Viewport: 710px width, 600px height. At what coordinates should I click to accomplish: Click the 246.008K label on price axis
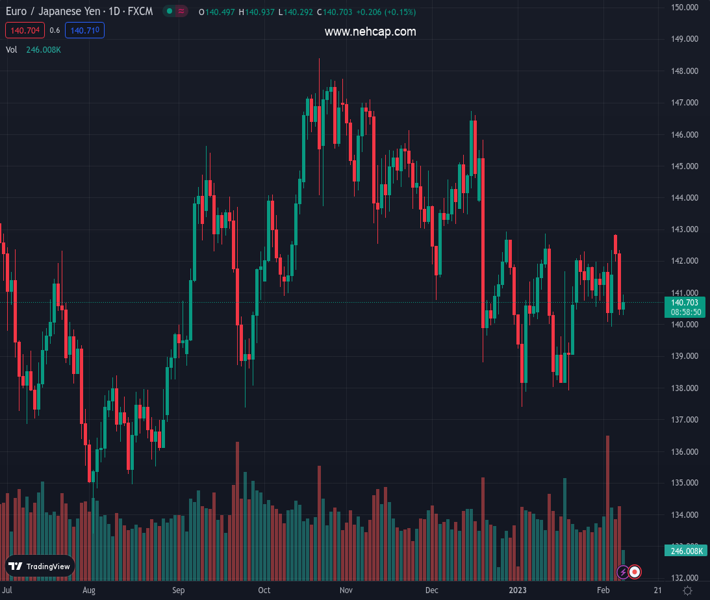(685, 551)
